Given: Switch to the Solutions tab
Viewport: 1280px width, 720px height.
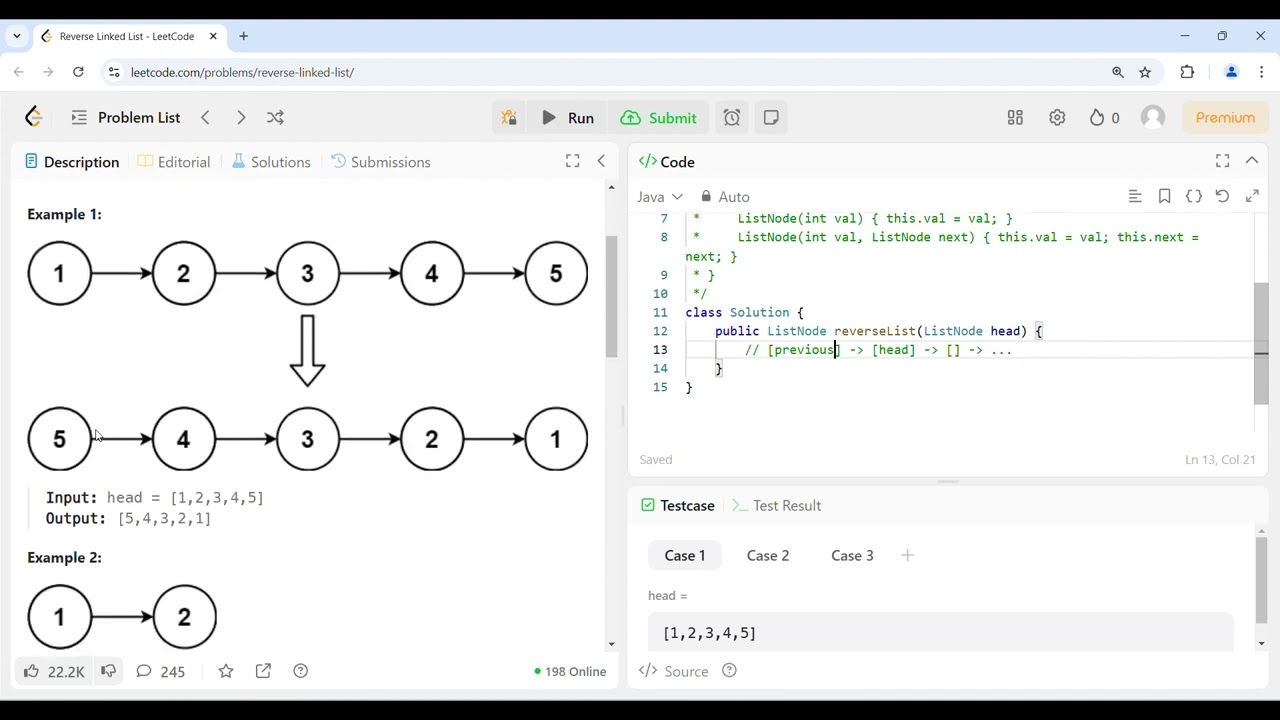Looking at the screenshot, I should point(271,162).
